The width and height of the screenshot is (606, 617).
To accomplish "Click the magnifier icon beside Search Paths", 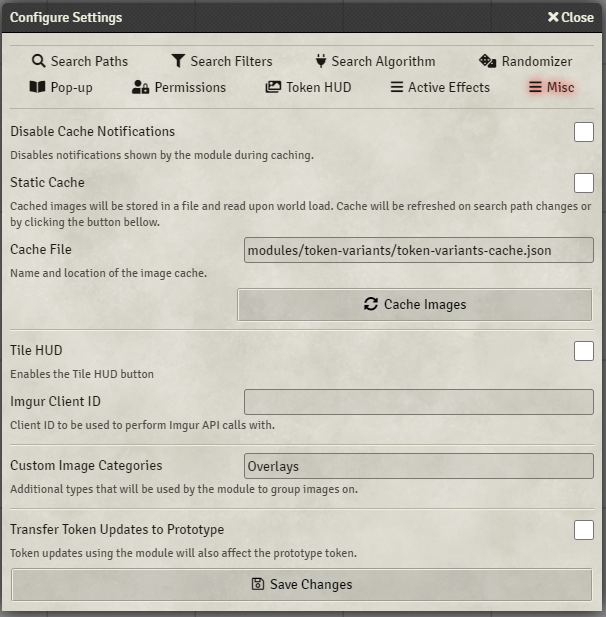I will pos(39,61).
